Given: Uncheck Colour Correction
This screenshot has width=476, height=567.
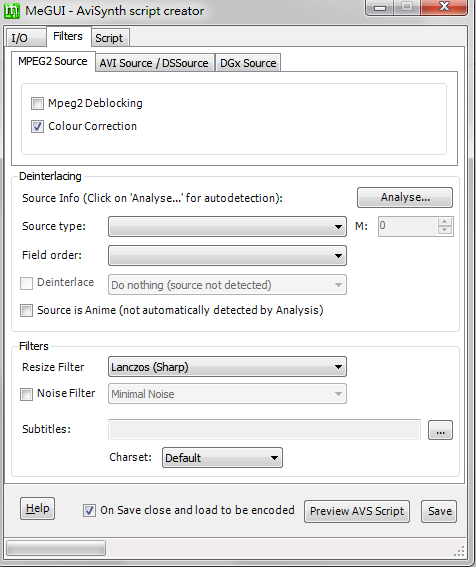Looking at the screenshot, I should coord(37,127).
